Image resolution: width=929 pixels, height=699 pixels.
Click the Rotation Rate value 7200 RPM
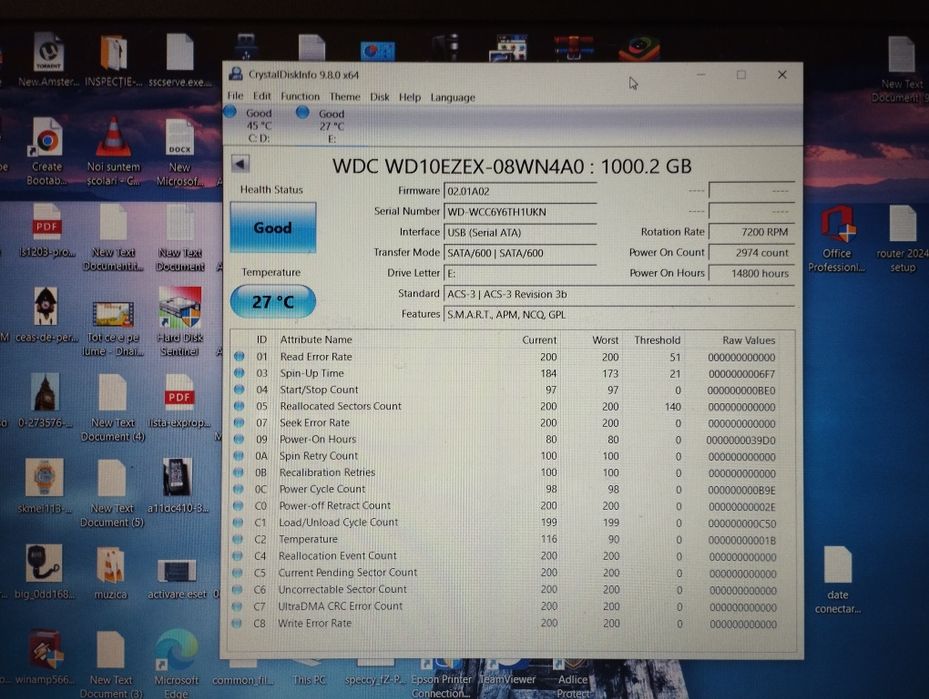751,232
